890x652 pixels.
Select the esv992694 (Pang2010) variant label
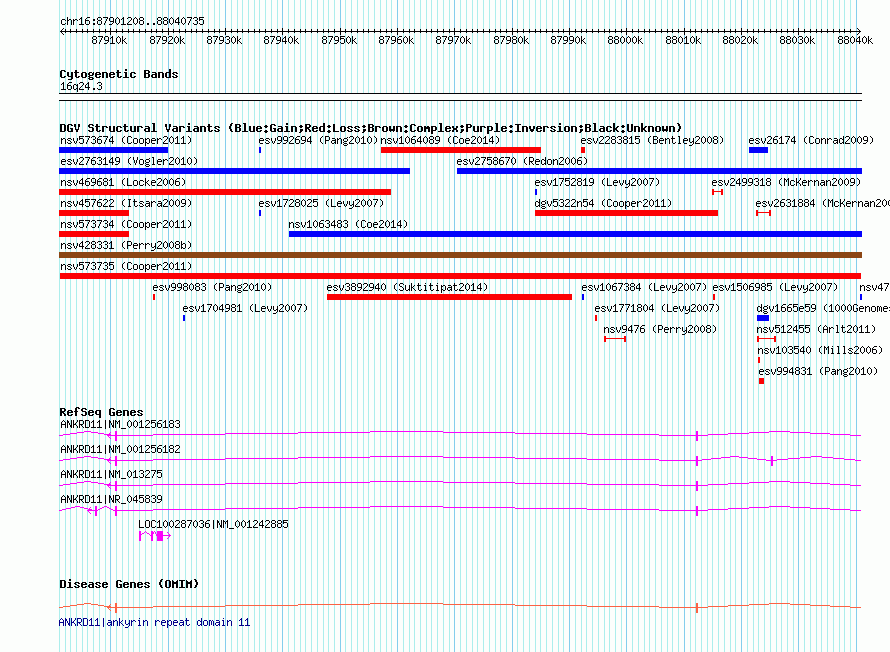coord(318,140)
